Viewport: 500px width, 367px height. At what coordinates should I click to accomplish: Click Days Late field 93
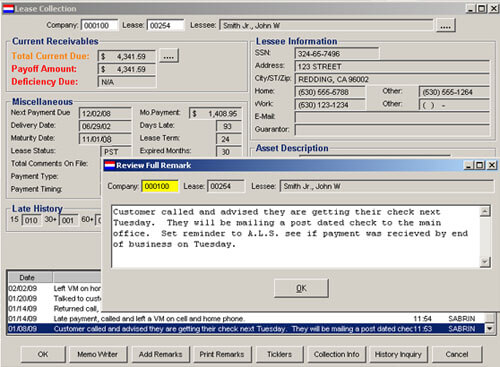(x=229, y=126)
